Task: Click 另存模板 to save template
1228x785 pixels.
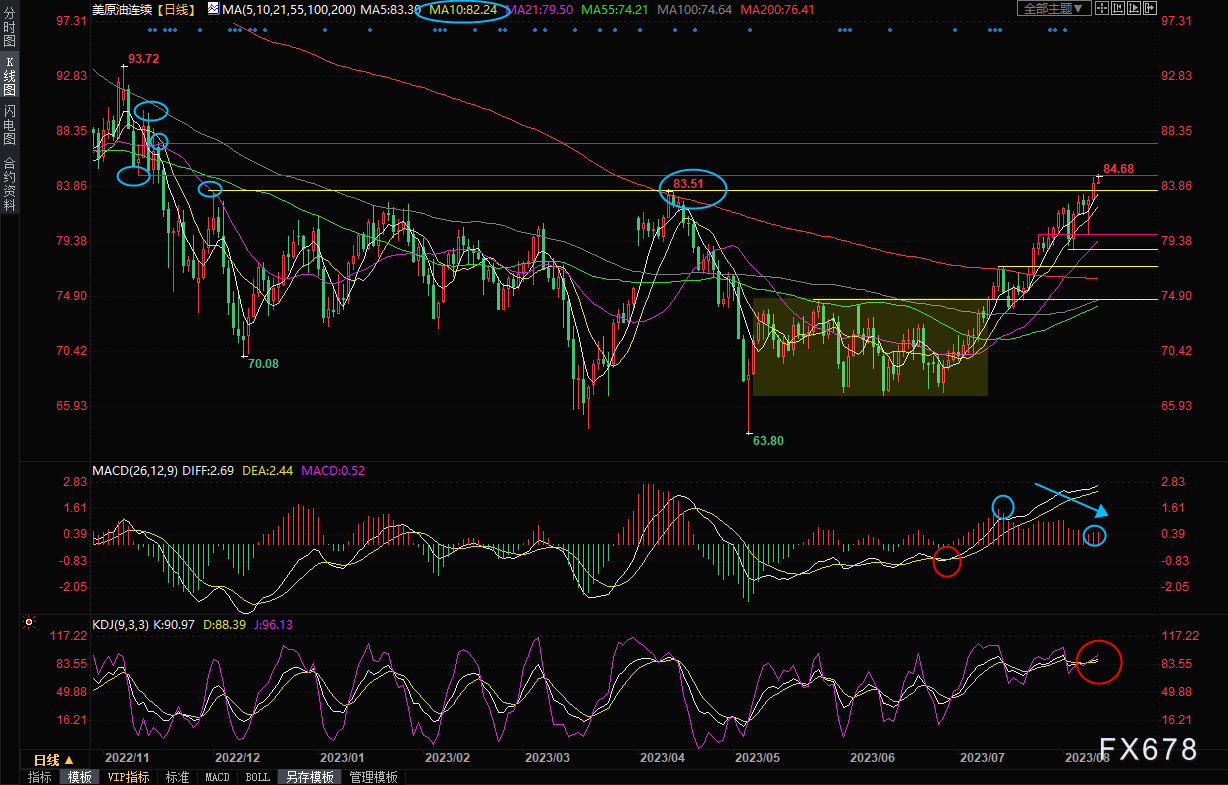Action: [309, 777]
